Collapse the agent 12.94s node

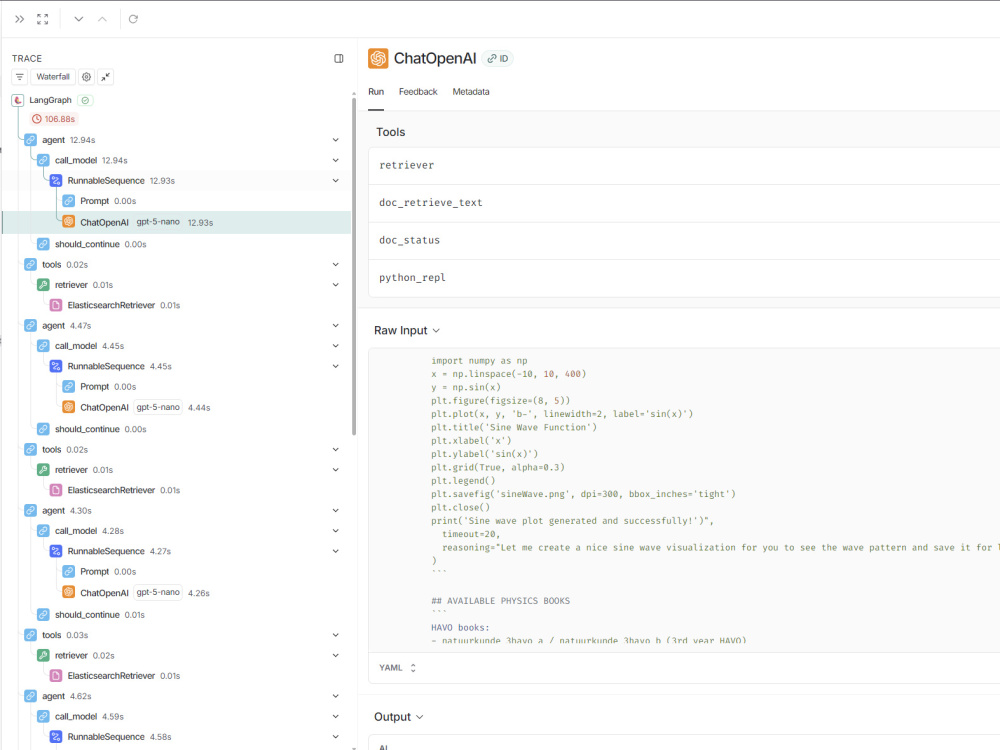335,140
